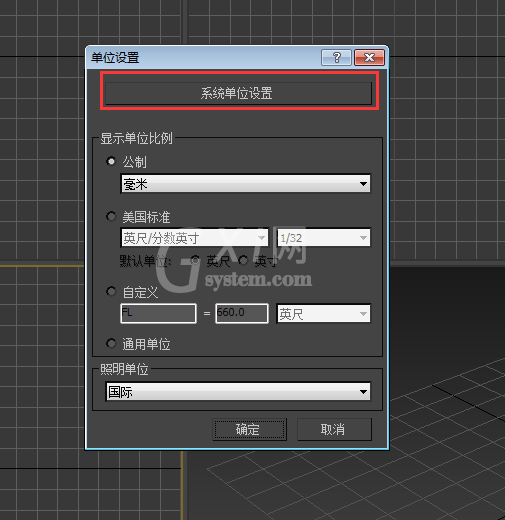Screen dimensions: 505x520
Task: Open the 国际 lighting units dropdown
Action: point(238,392)
